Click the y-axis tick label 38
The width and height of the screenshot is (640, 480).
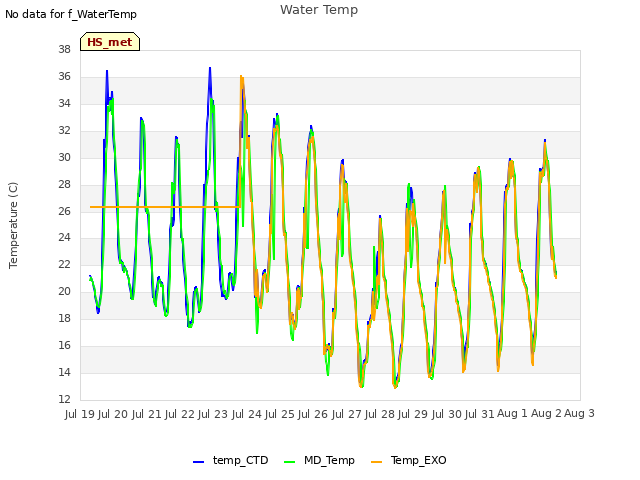[64, 49]
